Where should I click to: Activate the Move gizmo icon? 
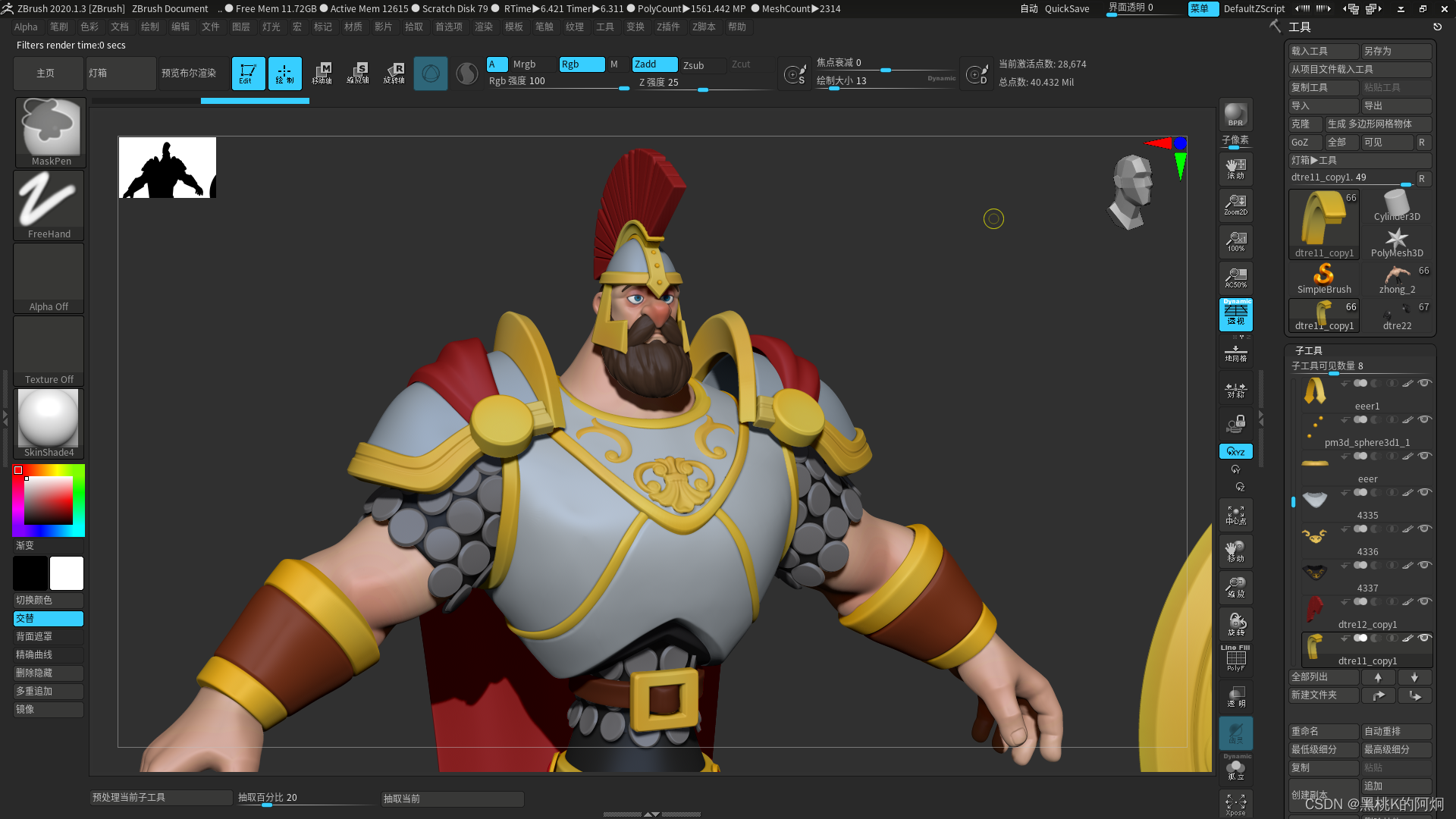(x=322, y=74)
